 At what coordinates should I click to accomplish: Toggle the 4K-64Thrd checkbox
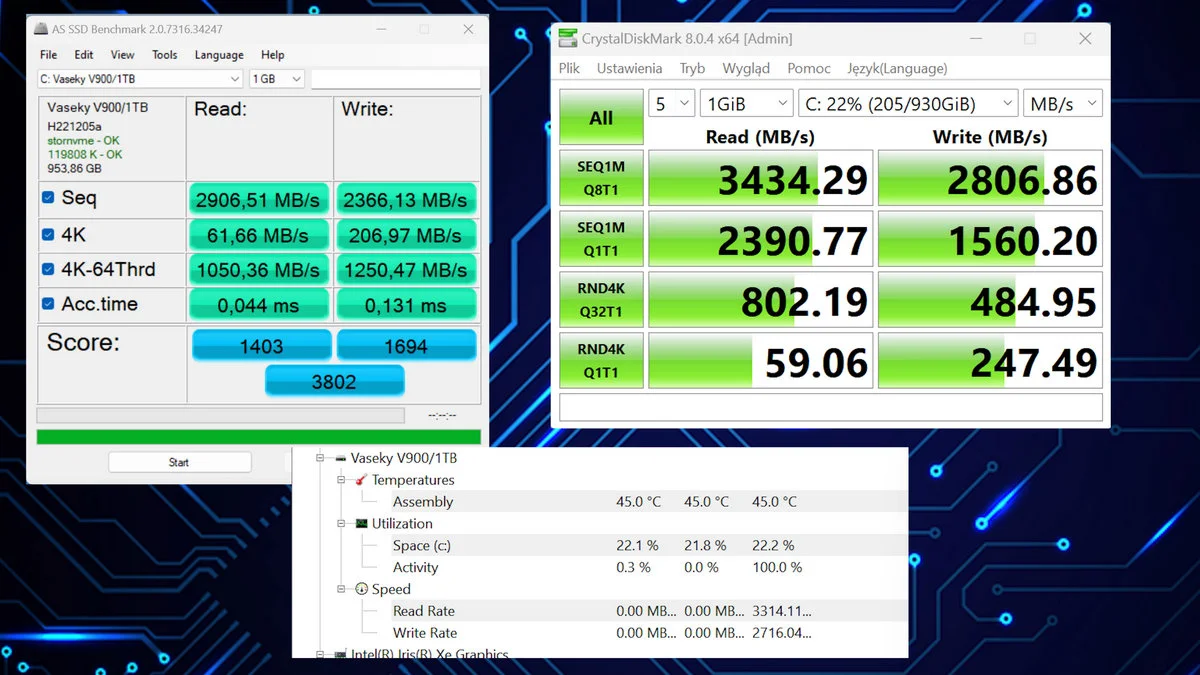point(48,269)
